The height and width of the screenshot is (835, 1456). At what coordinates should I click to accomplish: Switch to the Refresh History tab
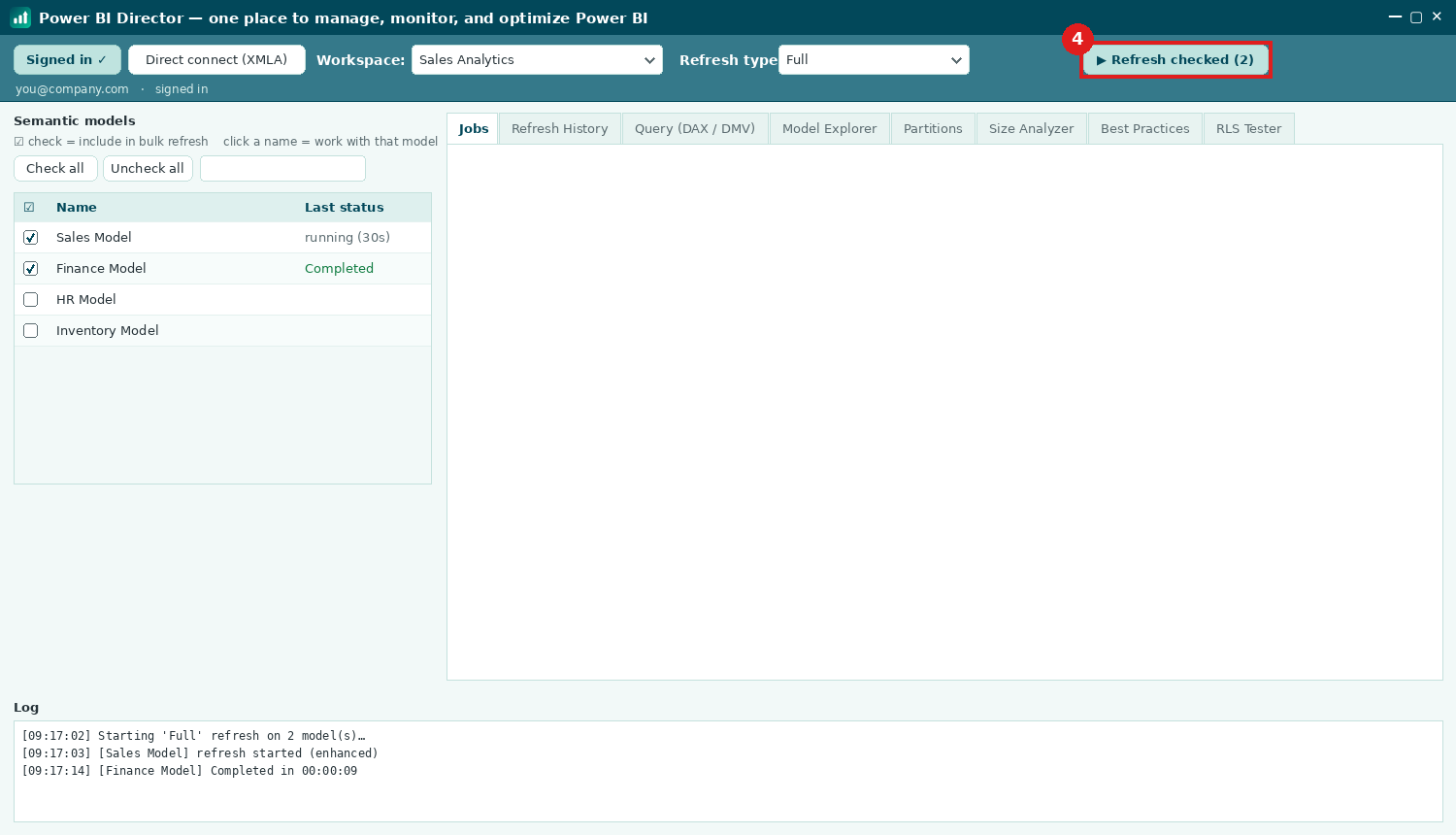560,129
